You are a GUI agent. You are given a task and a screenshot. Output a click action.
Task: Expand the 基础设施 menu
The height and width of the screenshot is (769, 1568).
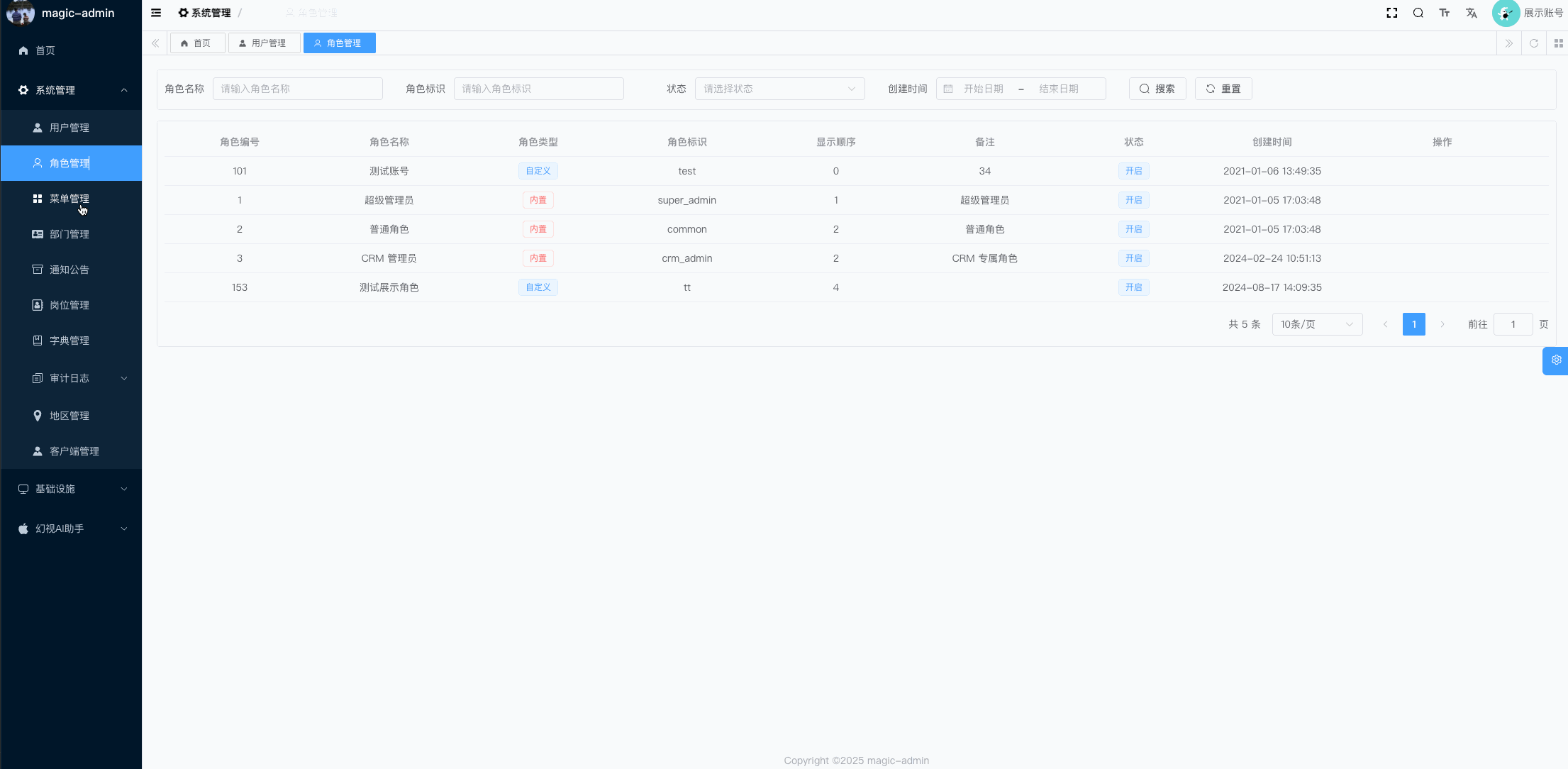pyautogui.click(x=71, y=489)
